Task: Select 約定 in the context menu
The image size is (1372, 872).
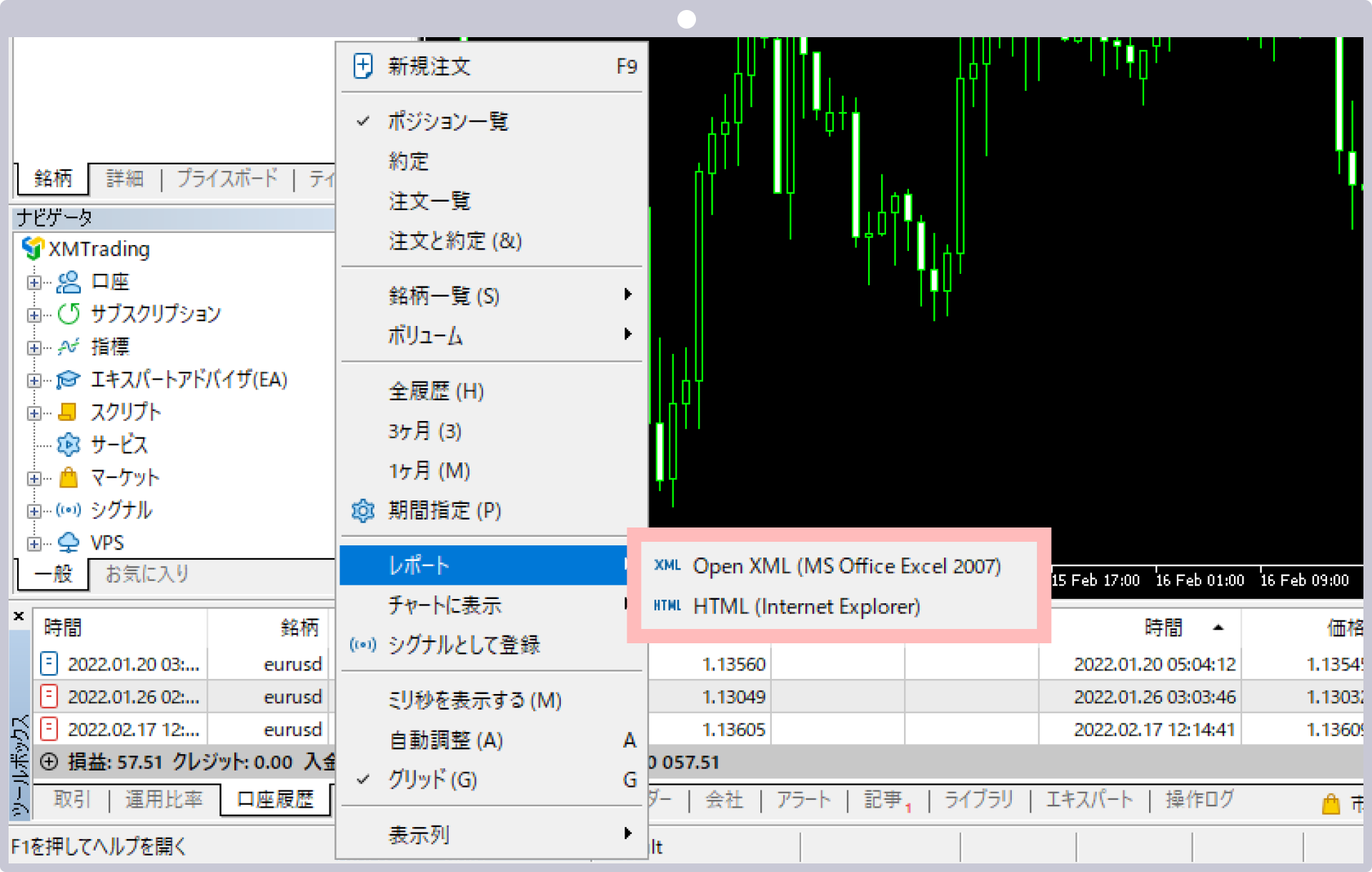Action: point(492,162)
